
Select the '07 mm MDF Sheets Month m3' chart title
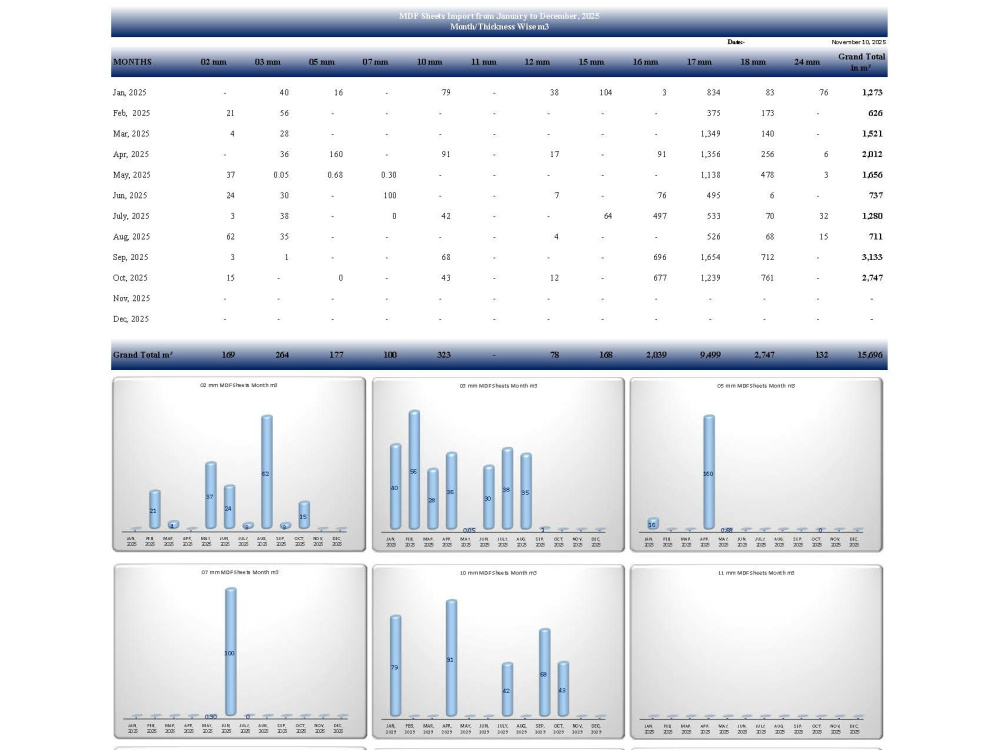240,572
